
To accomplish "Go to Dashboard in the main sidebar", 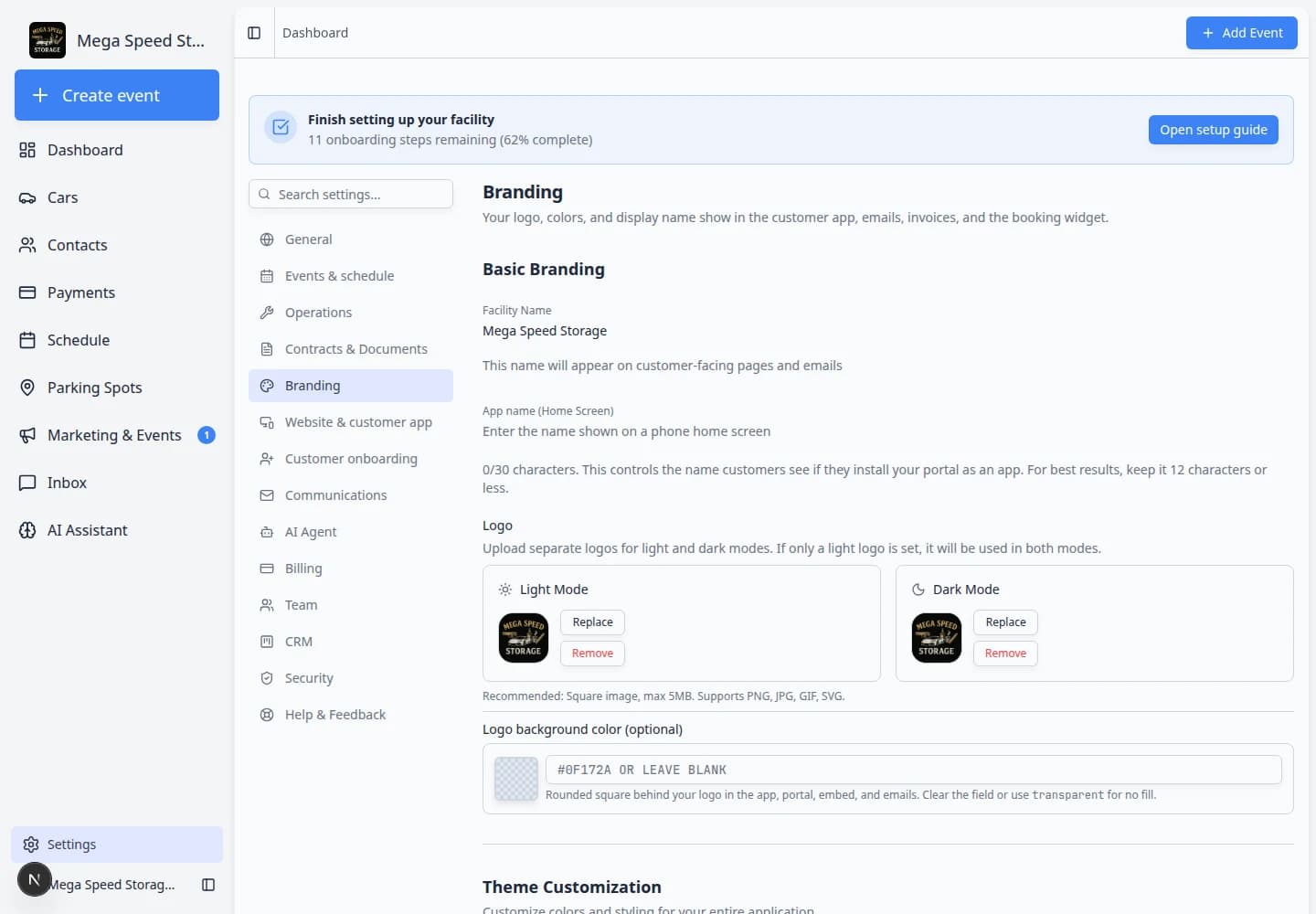I will 117,150.
